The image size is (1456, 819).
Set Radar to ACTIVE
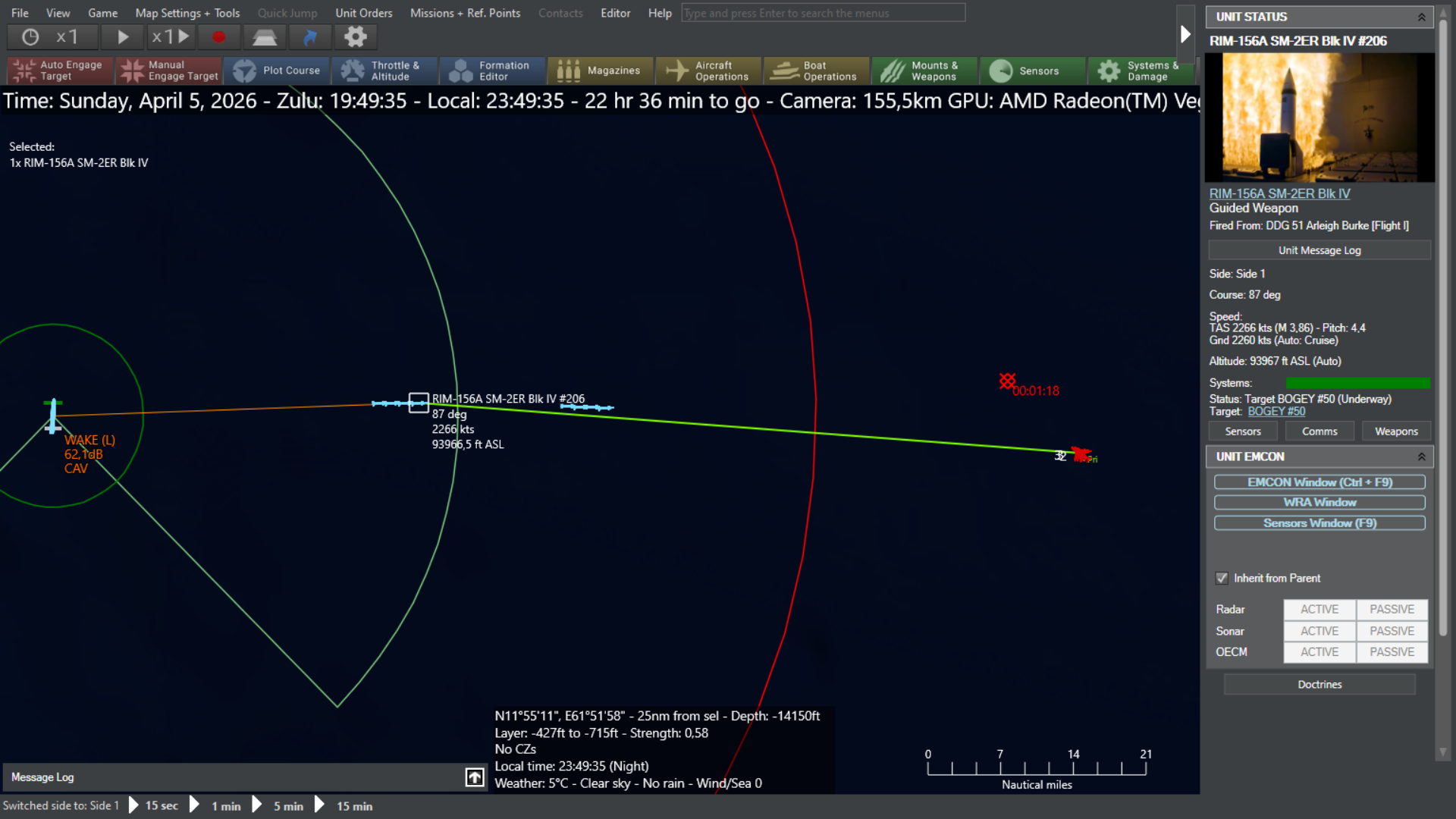(1319, 610)
